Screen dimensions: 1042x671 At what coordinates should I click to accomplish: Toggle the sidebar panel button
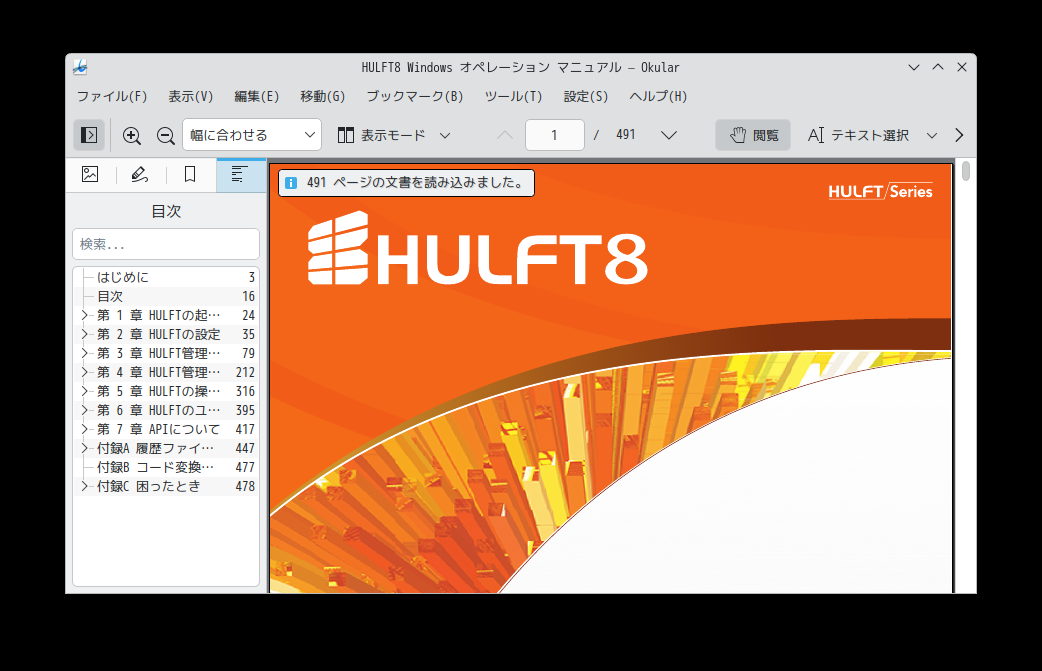88,135
